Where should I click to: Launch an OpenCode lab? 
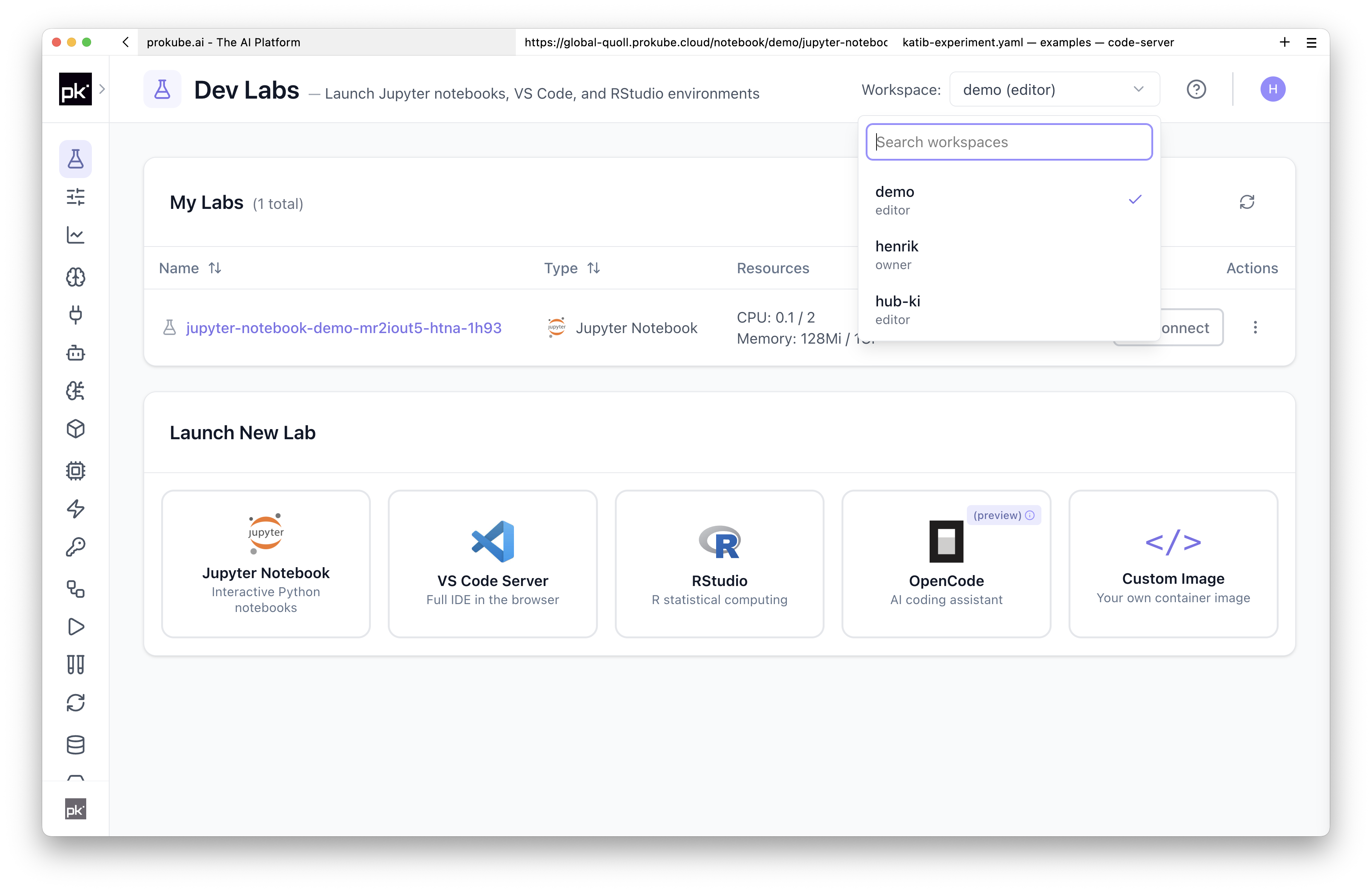pos(946,563)
